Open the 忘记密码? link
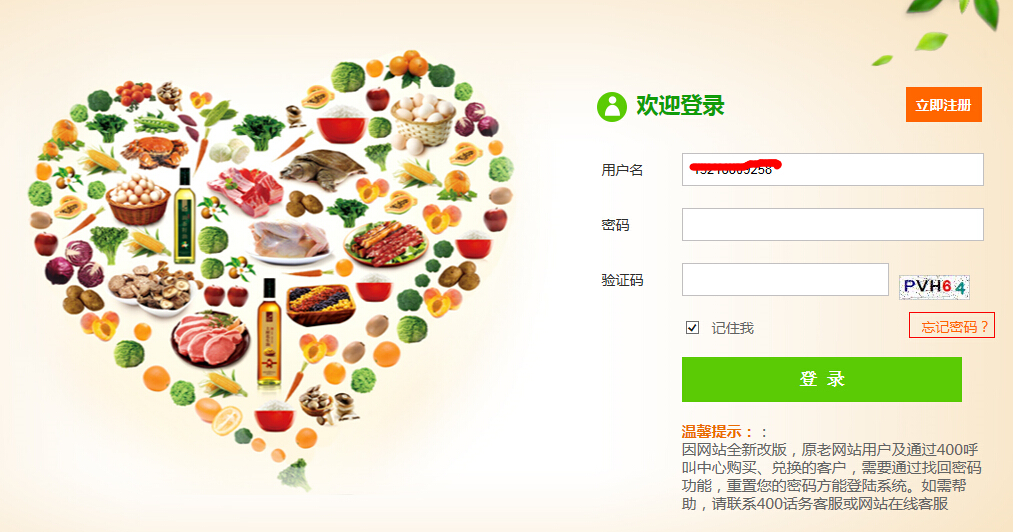Screen dimensions: 1013x532 953,326
